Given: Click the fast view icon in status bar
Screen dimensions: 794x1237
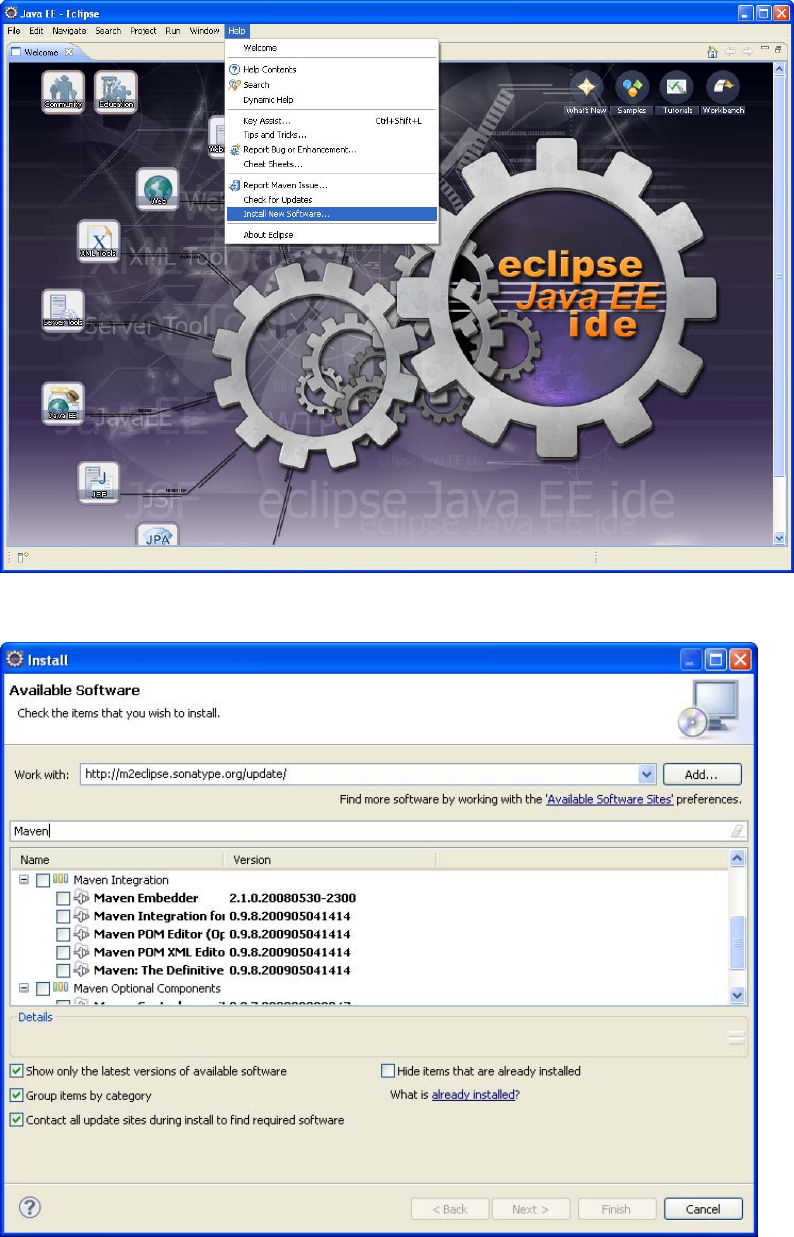Looking at the screenshot, I should pos(21,559).
